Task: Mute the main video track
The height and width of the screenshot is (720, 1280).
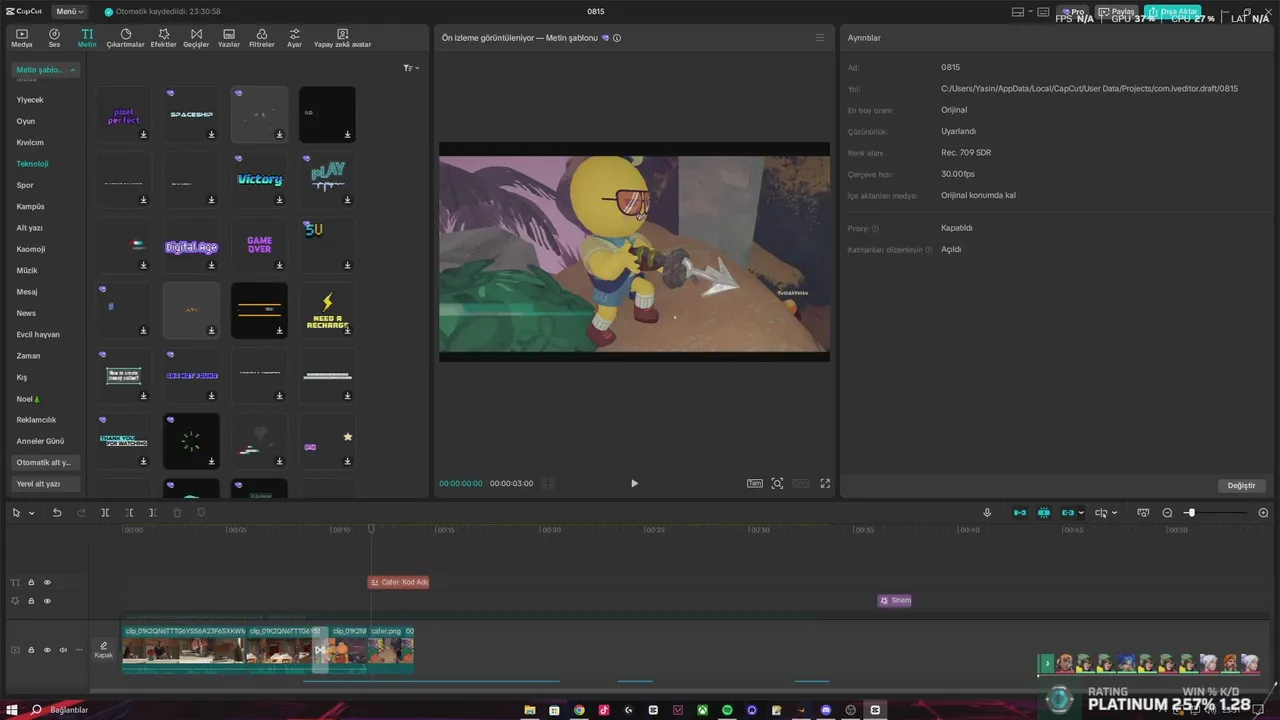Action: [63, 650]
